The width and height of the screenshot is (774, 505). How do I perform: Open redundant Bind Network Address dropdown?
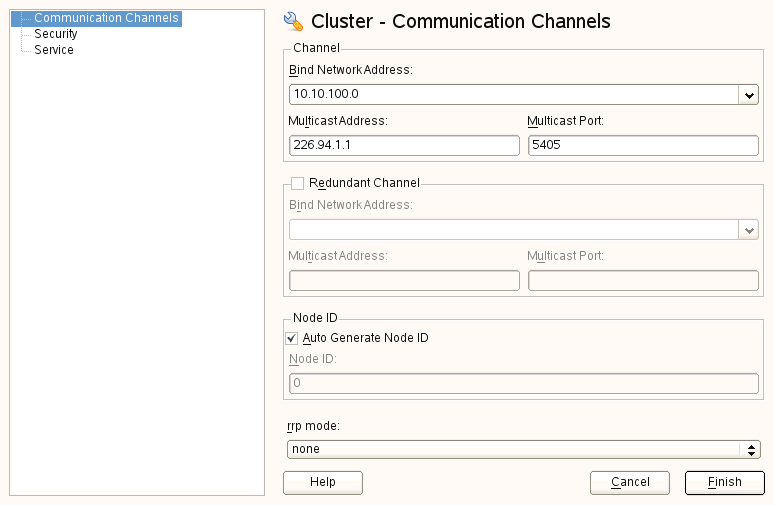(x=748, y=230)
